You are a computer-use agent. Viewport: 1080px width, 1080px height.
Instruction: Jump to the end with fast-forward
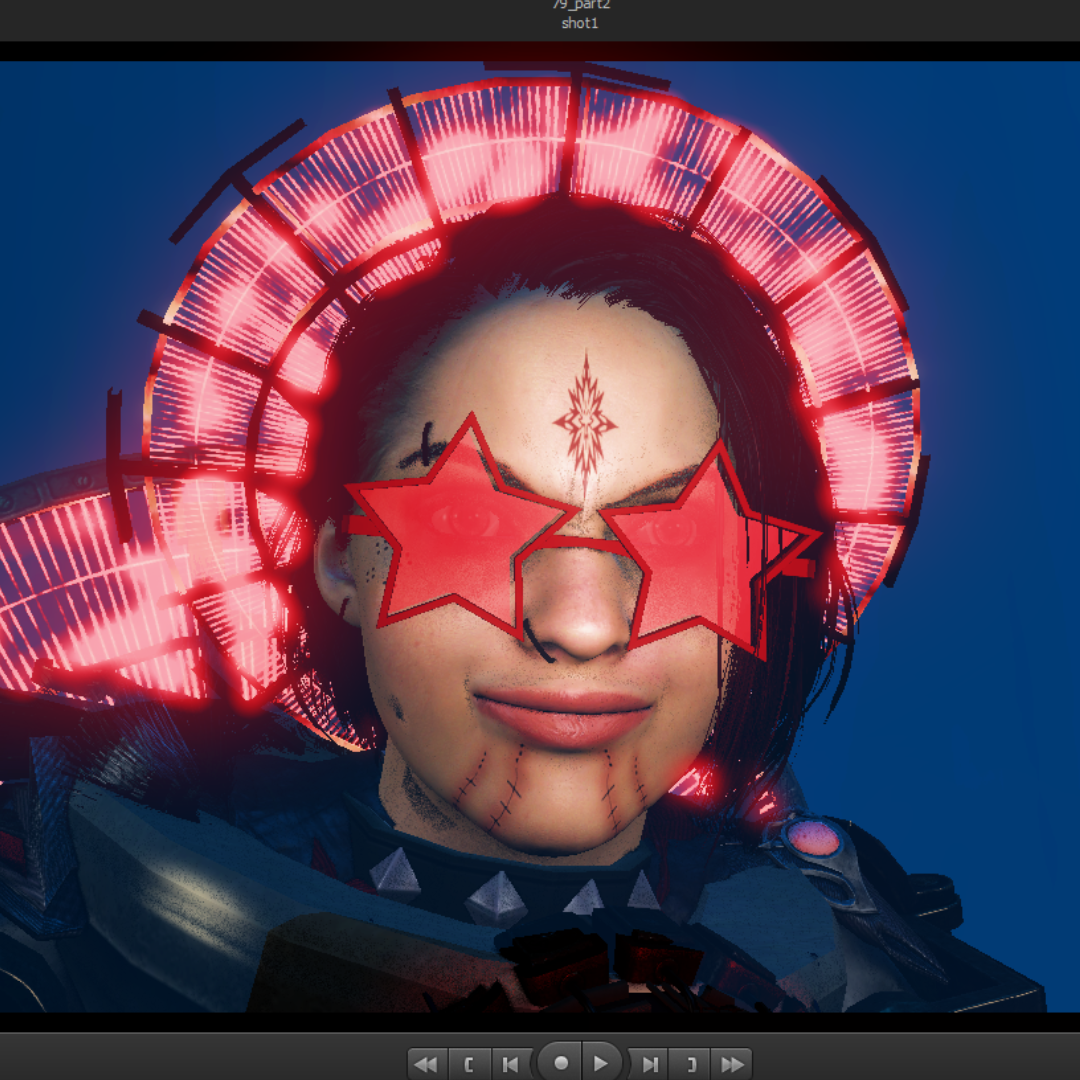point(731,1064)
